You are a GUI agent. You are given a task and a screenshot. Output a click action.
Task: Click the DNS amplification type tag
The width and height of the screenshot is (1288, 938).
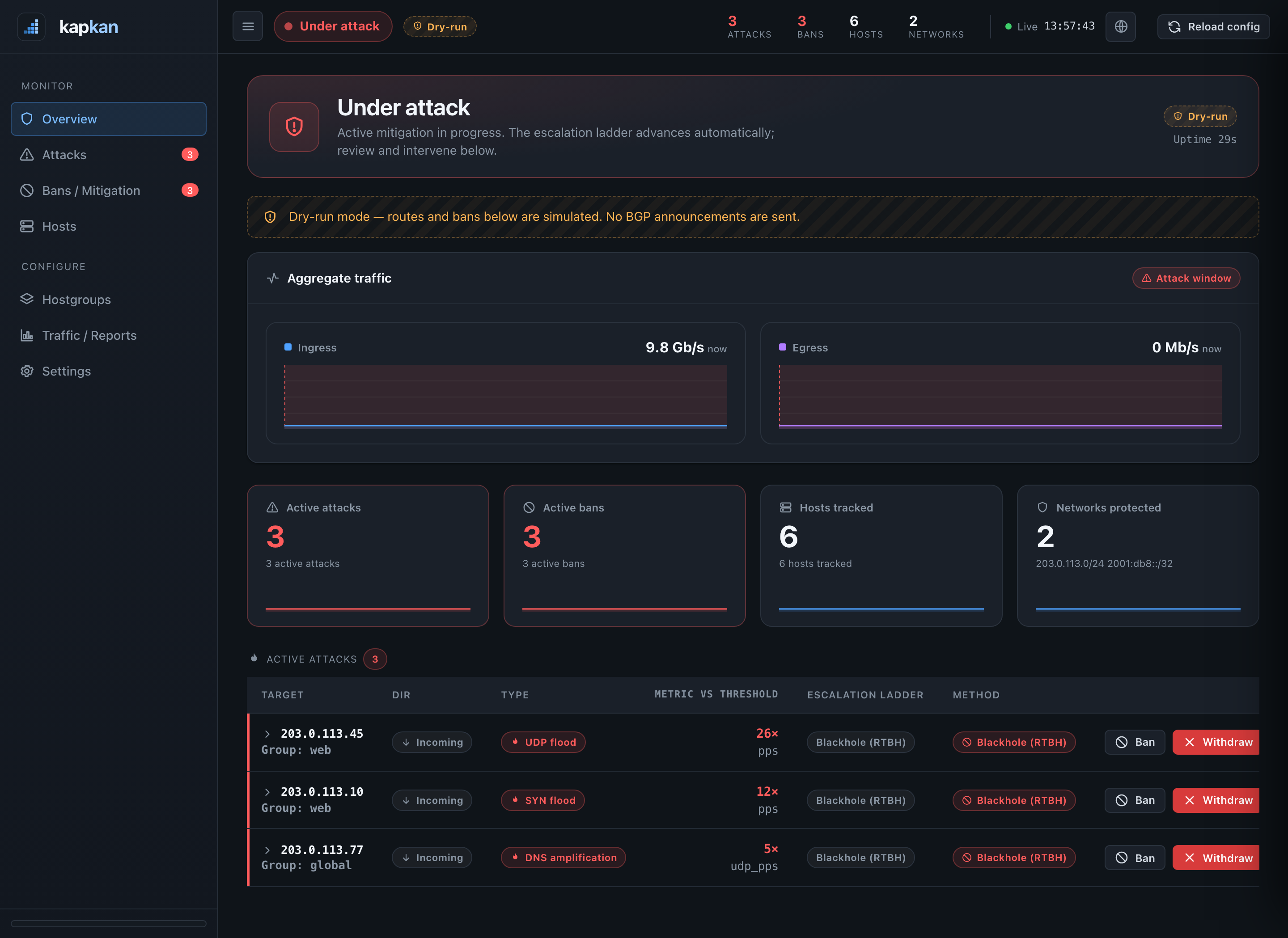click(563, 858)
